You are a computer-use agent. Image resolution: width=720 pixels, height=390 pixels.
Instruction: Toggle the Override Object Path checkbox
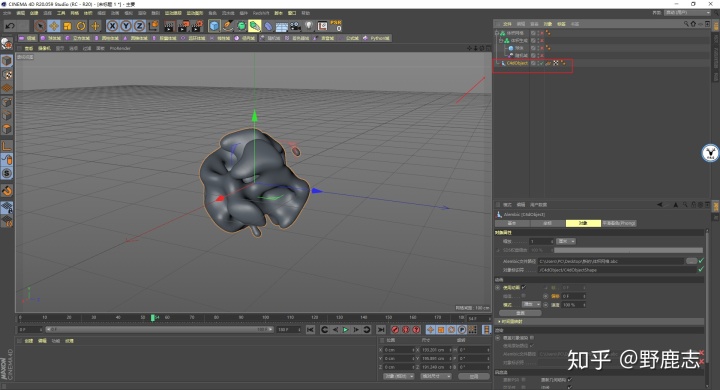(x=532, y=338)
